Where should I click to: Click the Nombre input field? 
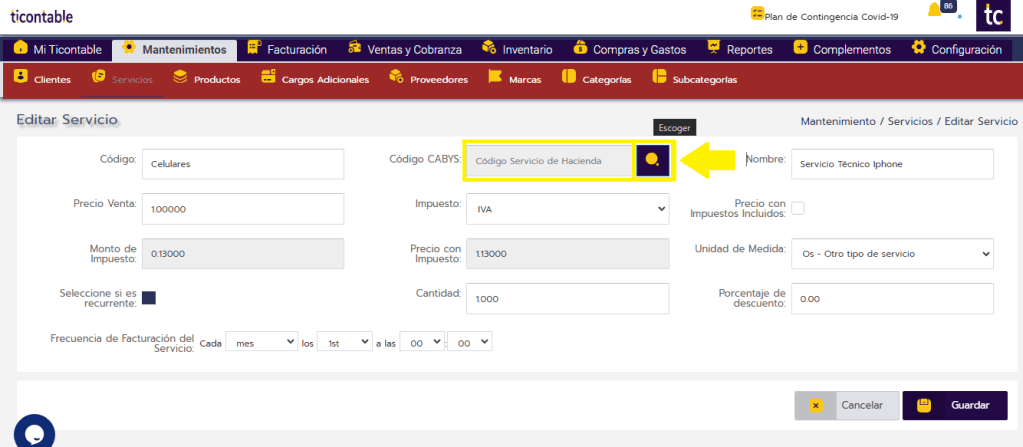891,164
